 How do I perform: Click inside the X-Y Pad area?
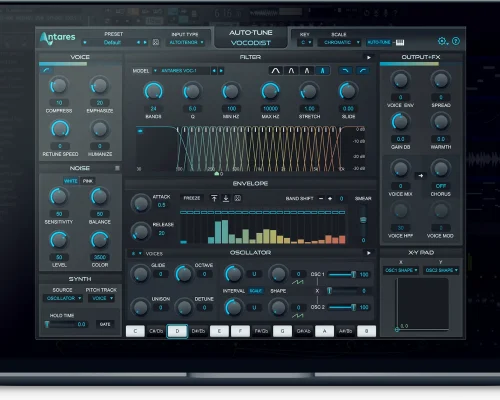click(422, 304)
